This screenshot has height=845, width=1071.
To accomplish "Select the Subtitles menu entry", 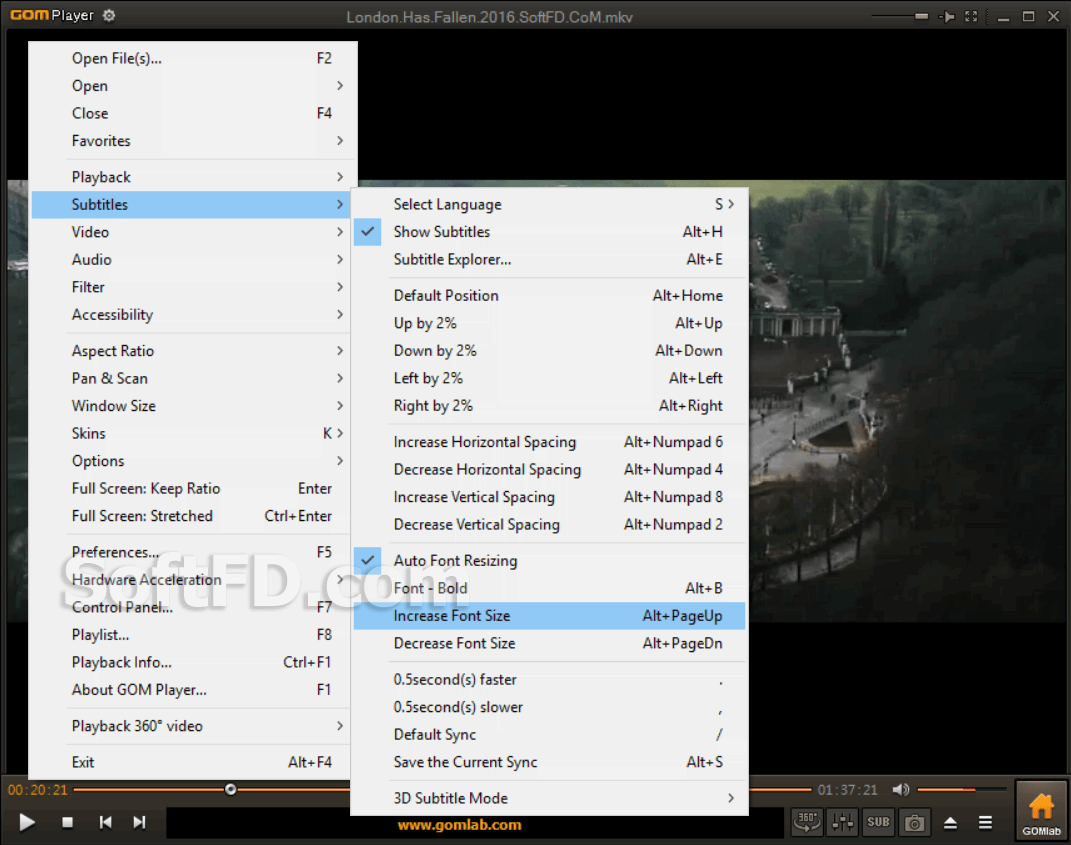I will pyautogui.click(x=191, y=204).
